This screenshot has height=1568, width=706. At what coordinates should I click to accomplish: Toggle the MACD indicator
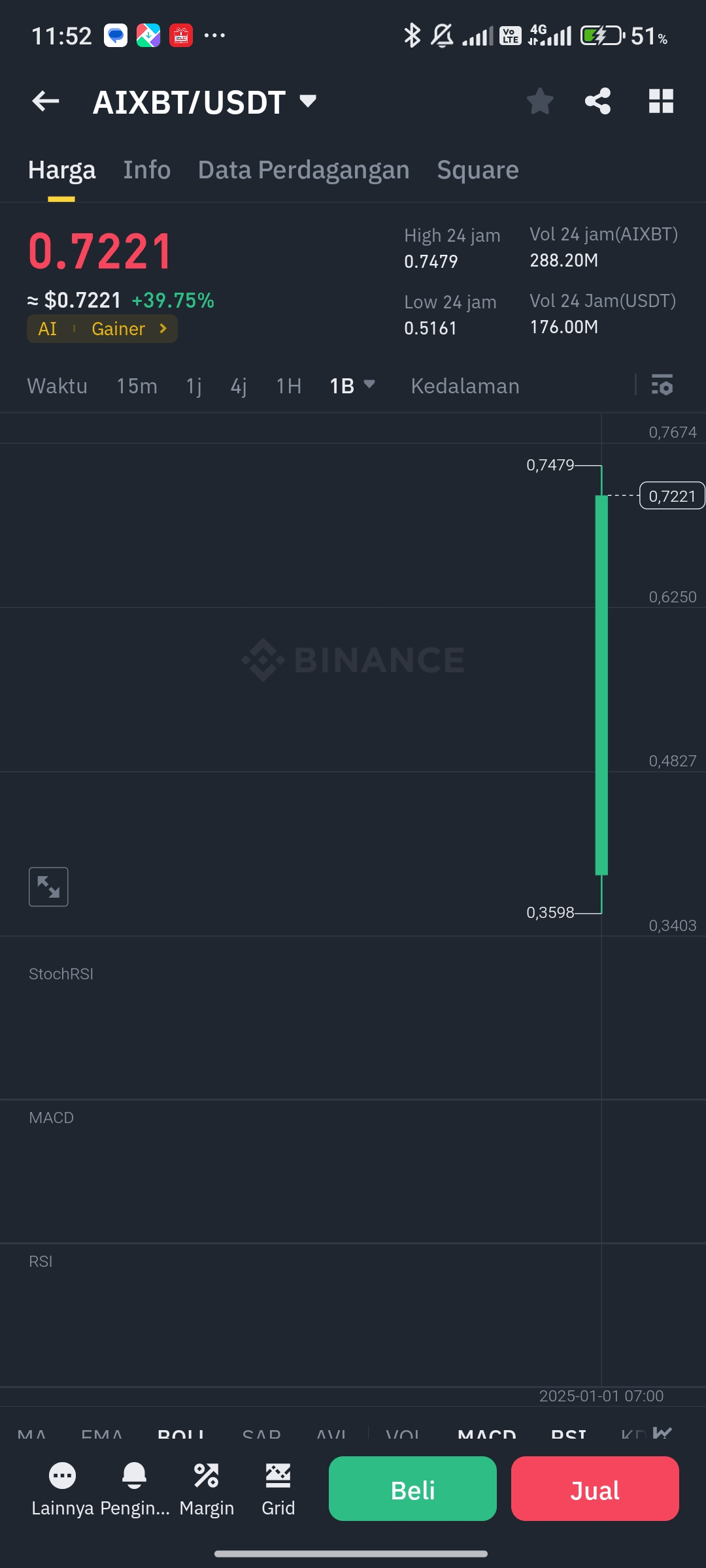(487, 1435)
